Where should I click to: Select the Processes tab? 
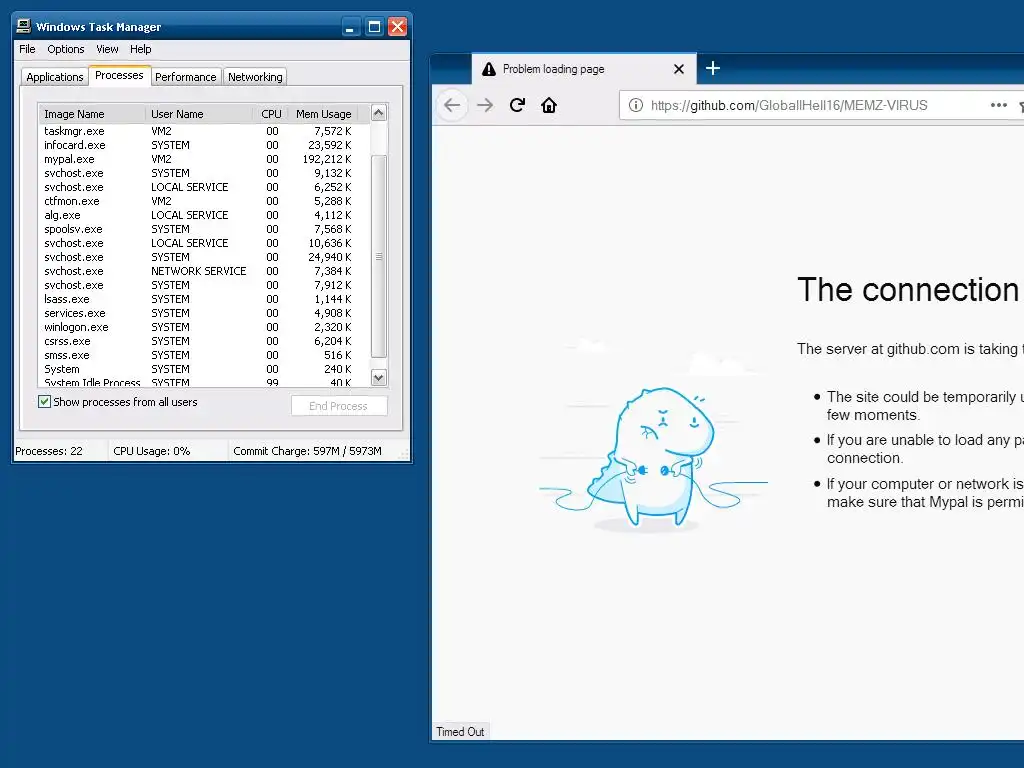[119, 75]
